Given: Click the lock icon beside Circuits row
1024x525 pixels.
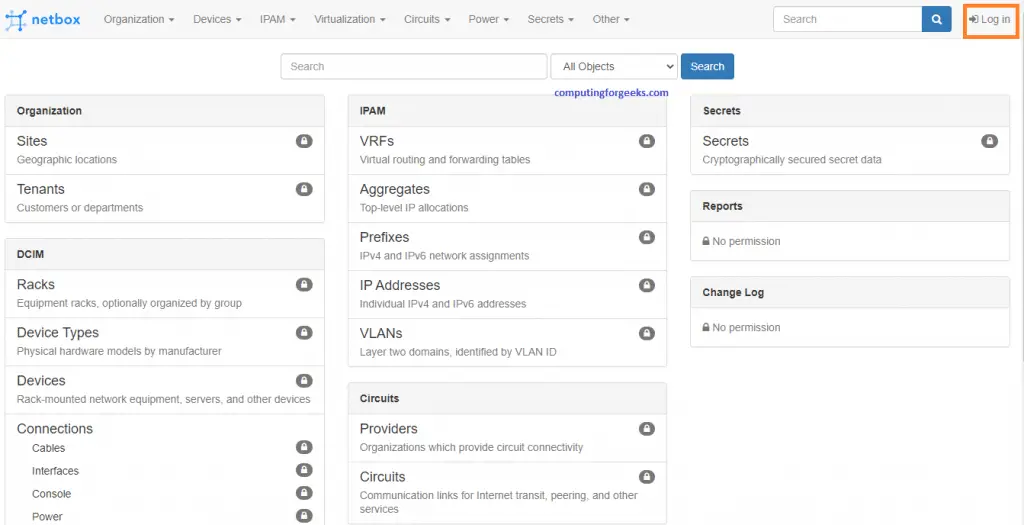Looking at the screenshot, I should [647, 477].
